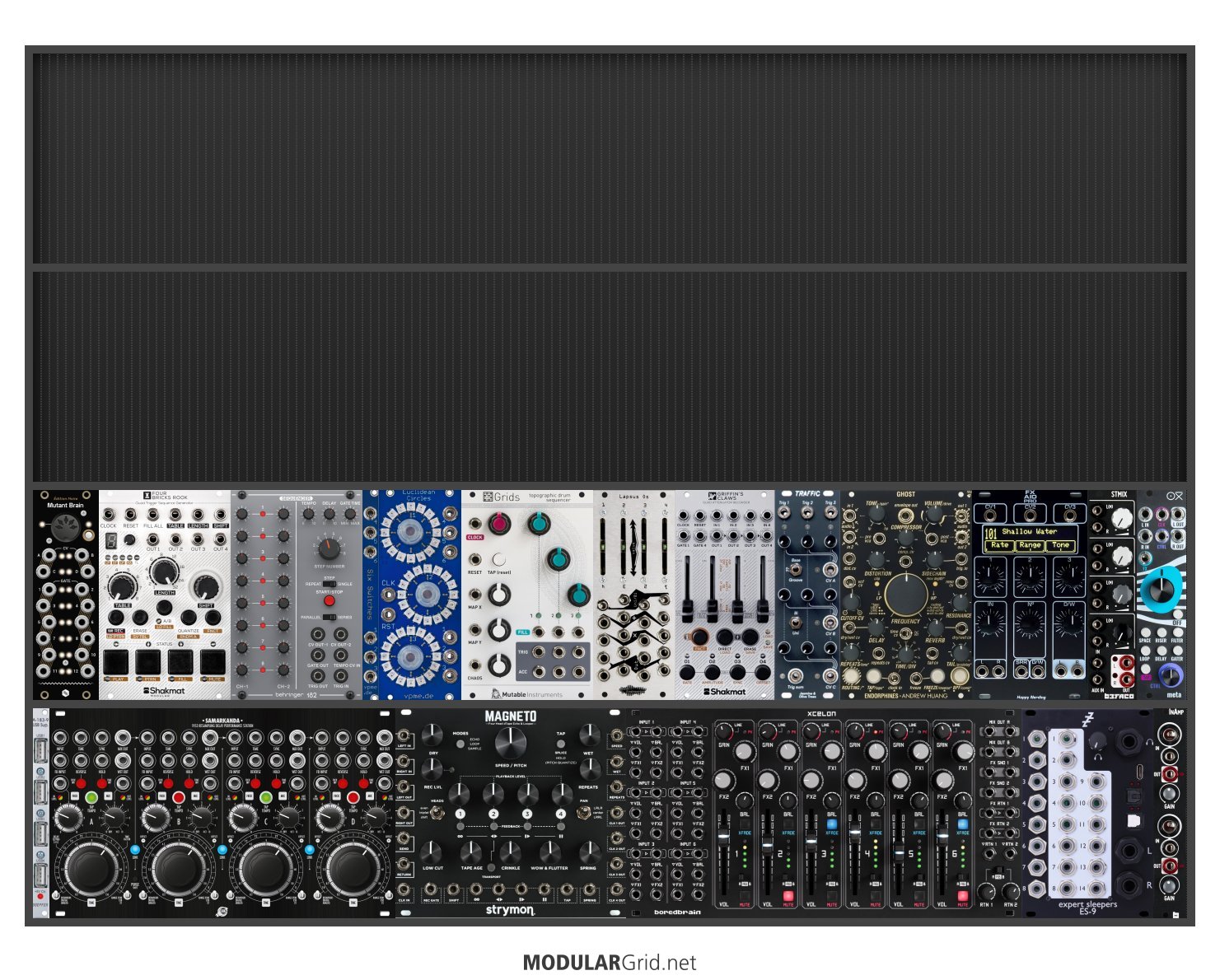Screen dimensions: 1220x980
Task: Turn the LOW CUT knob on Magneto
Action: (432, 851)
